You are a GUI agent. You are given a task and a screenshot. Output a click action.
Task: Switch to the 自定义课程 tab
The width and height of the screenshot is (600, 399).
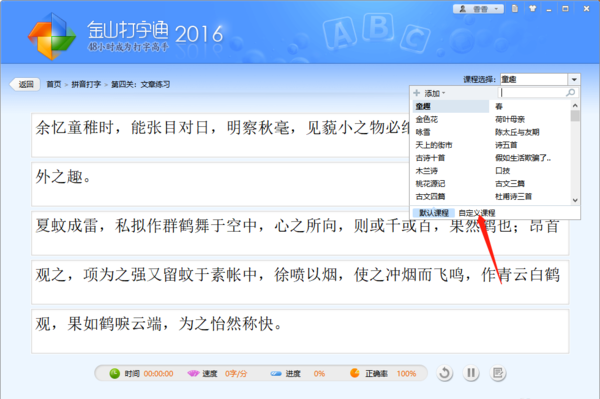(477, 213)
